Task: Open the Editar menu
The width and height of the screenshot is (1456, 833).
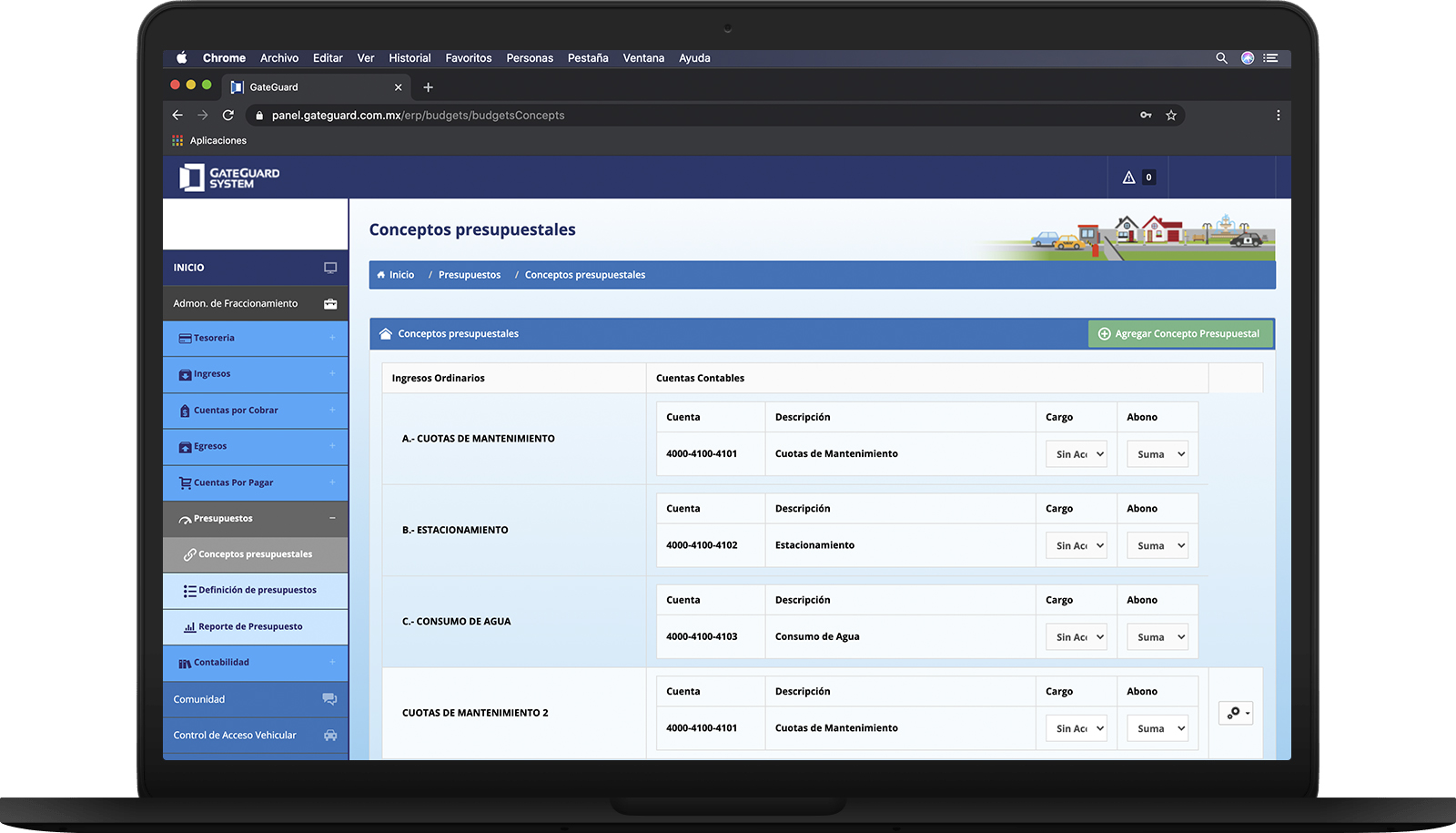Action: coord(328,58)
